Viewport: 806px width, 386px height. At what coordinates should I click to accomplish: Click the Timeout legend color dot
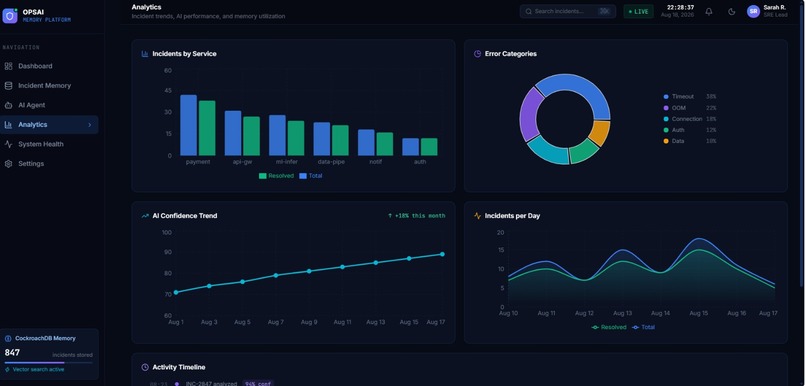666,97
